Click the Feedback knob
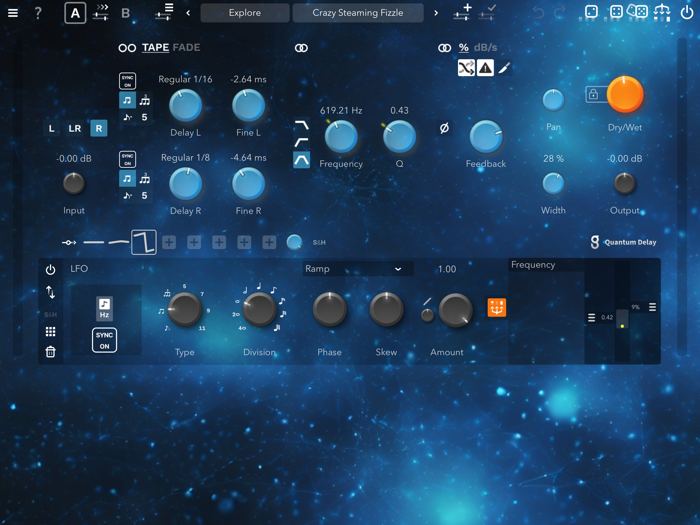 click(x=486, y=137)
